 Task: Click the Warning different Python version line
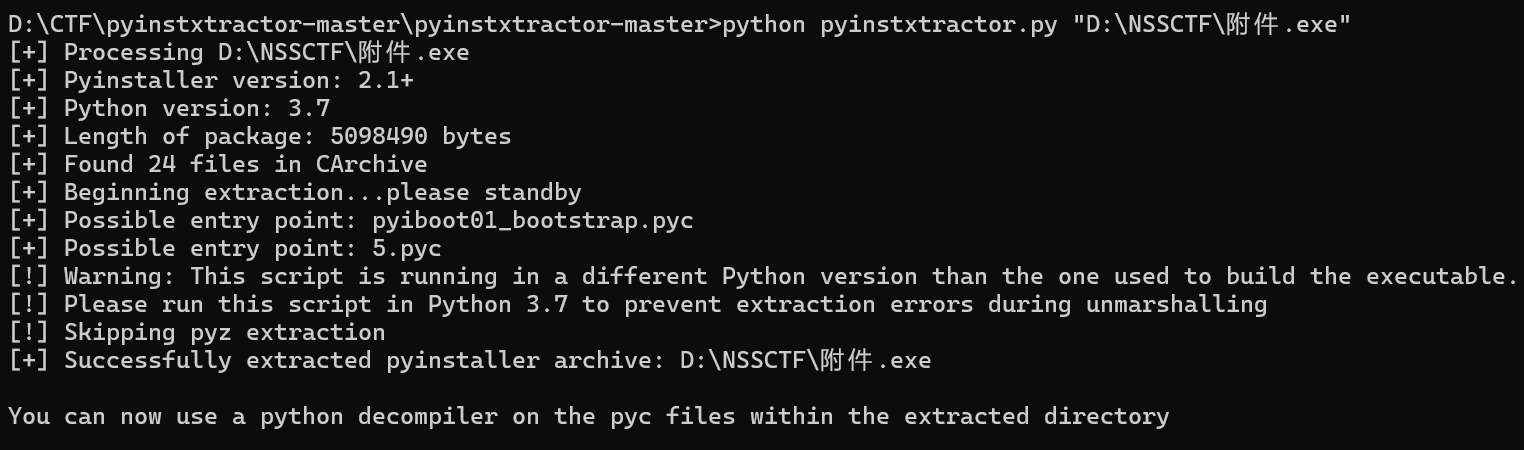[x=763, y=276]
